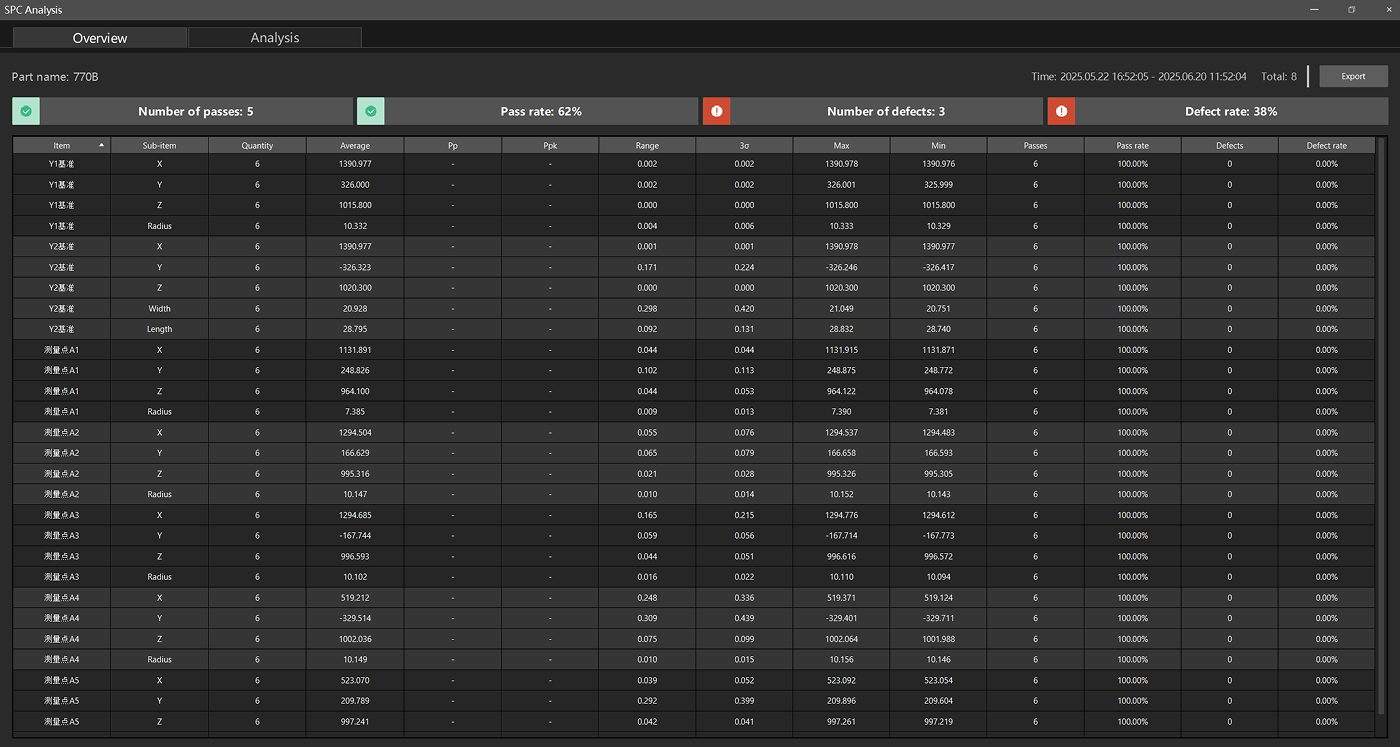The image size is (1400, 747).
Task: Select the Pass rate column header
Action: (1132, 145)
